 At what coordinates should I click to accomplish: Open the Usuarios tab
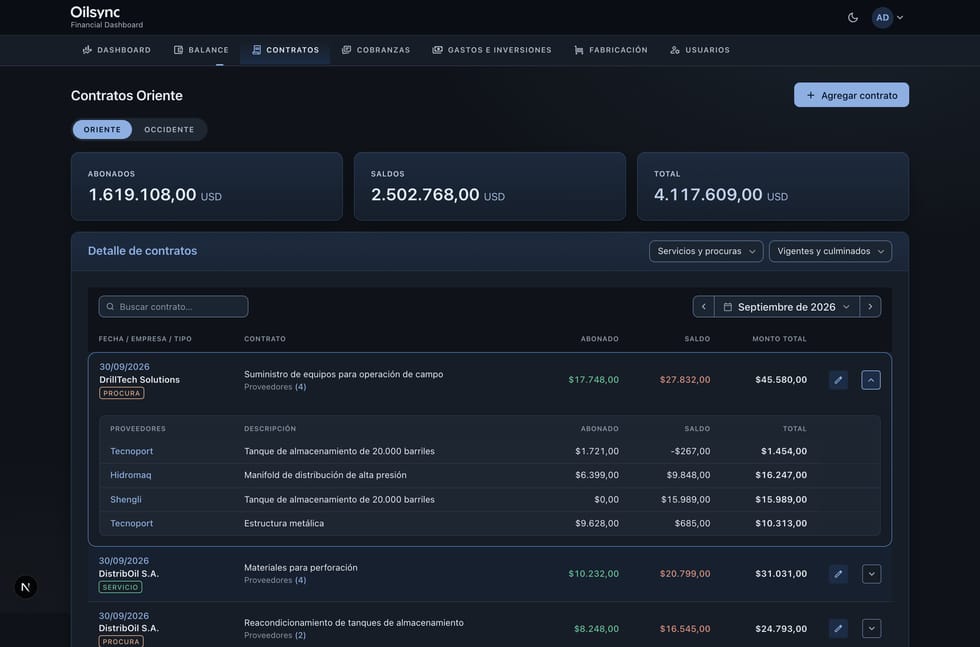click(x=700, y=50)
